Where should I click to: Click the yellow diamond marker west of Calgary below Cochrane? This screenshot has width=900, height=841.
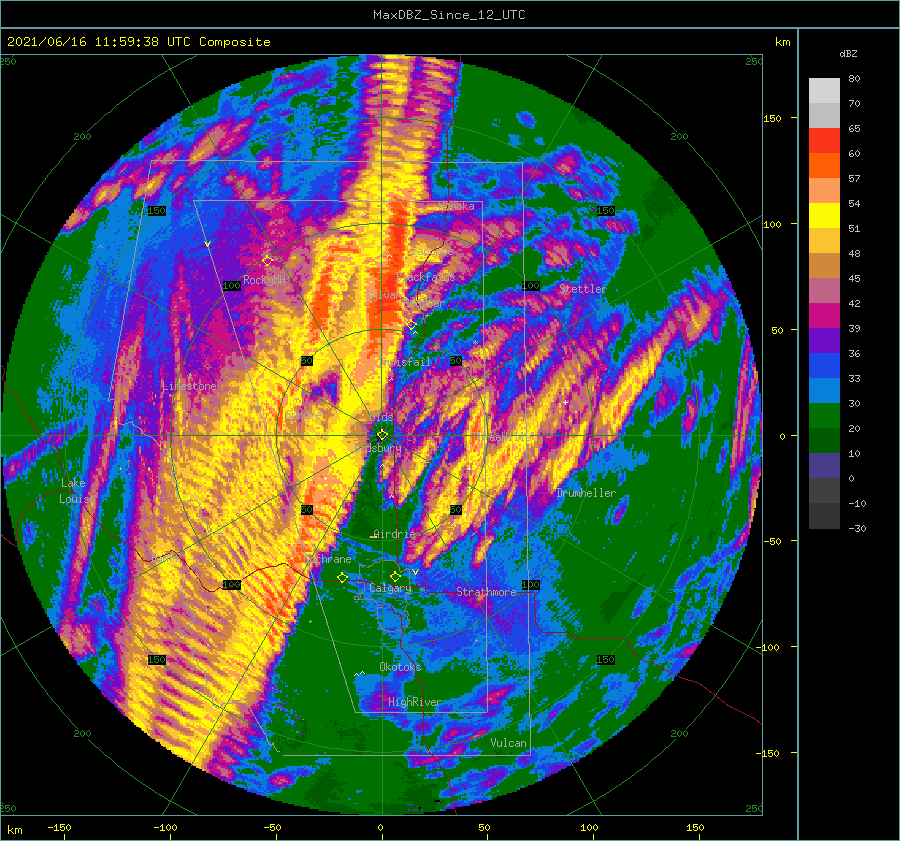coord(342,577)
